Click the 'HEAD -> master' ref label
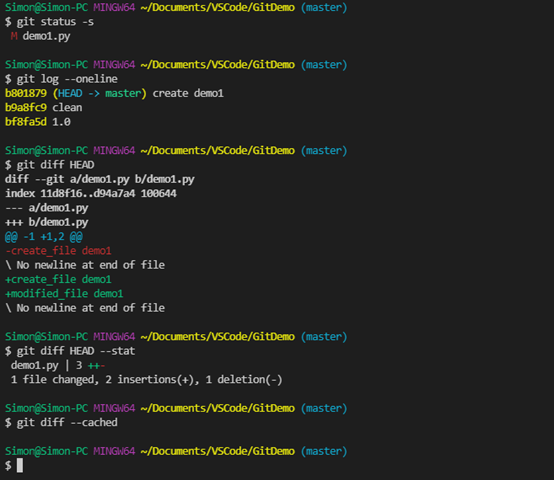This screenshot has height=480, width=554. (99, 93)
